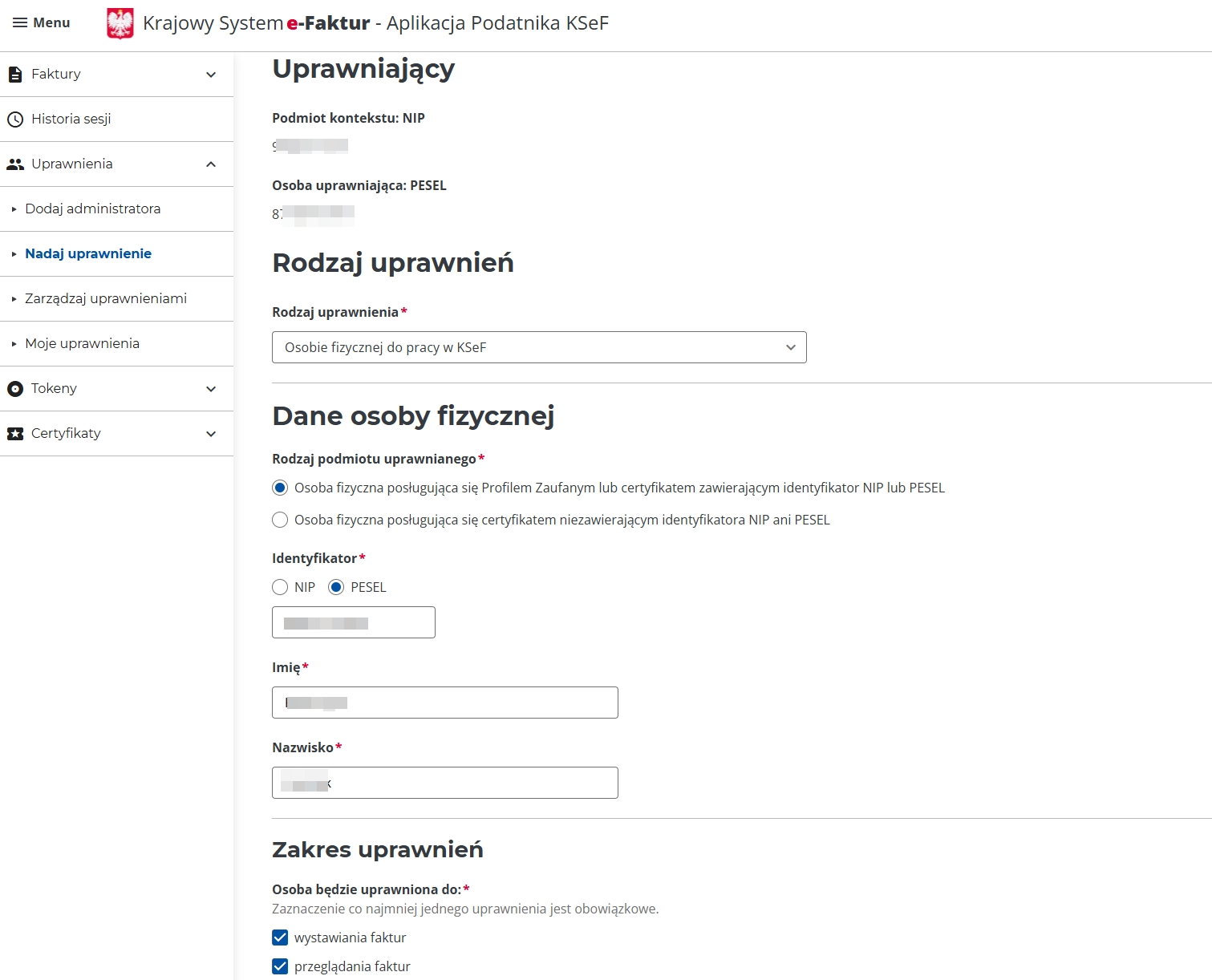Screen dimensions: 1212x980
Task: Click the Imię input field
Action: 445,703
